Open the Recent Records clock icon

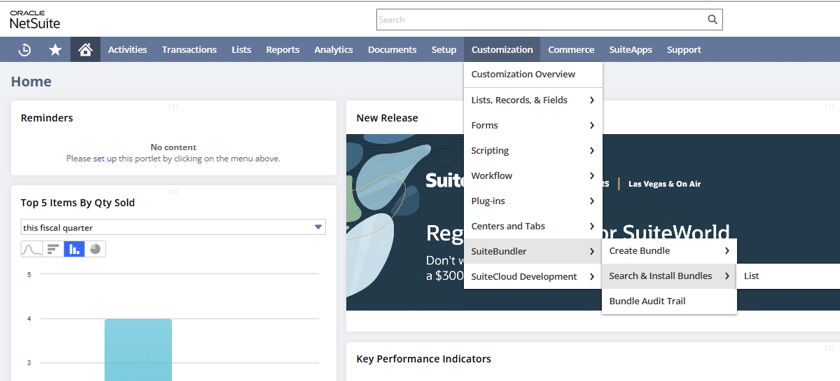[x=25, y=50]
